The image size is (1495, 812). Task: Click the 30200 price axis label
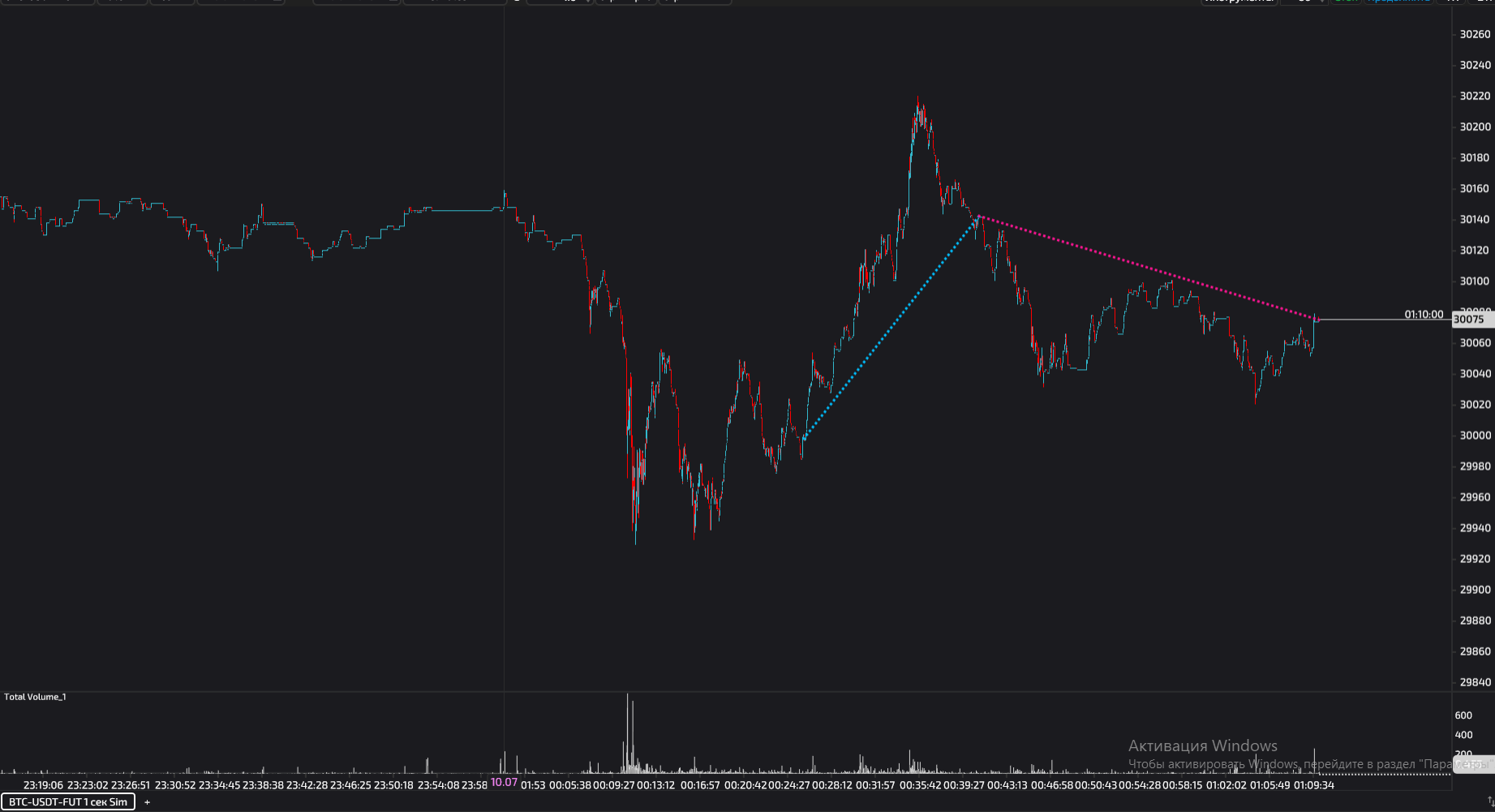point(1475,127)
